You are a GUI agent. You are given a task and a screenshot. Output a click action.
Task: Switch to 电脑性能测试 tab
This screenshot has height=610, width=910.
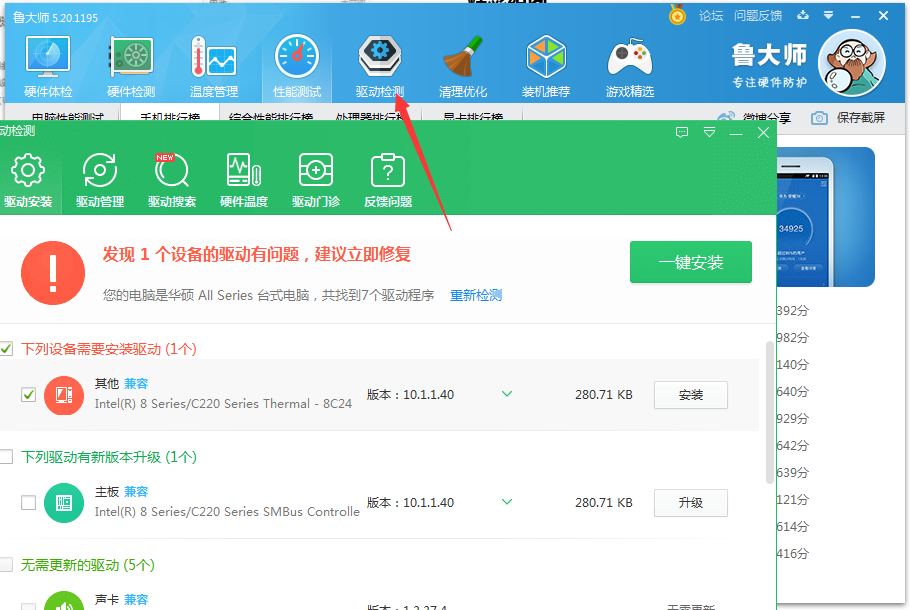[x=67, y=115]
